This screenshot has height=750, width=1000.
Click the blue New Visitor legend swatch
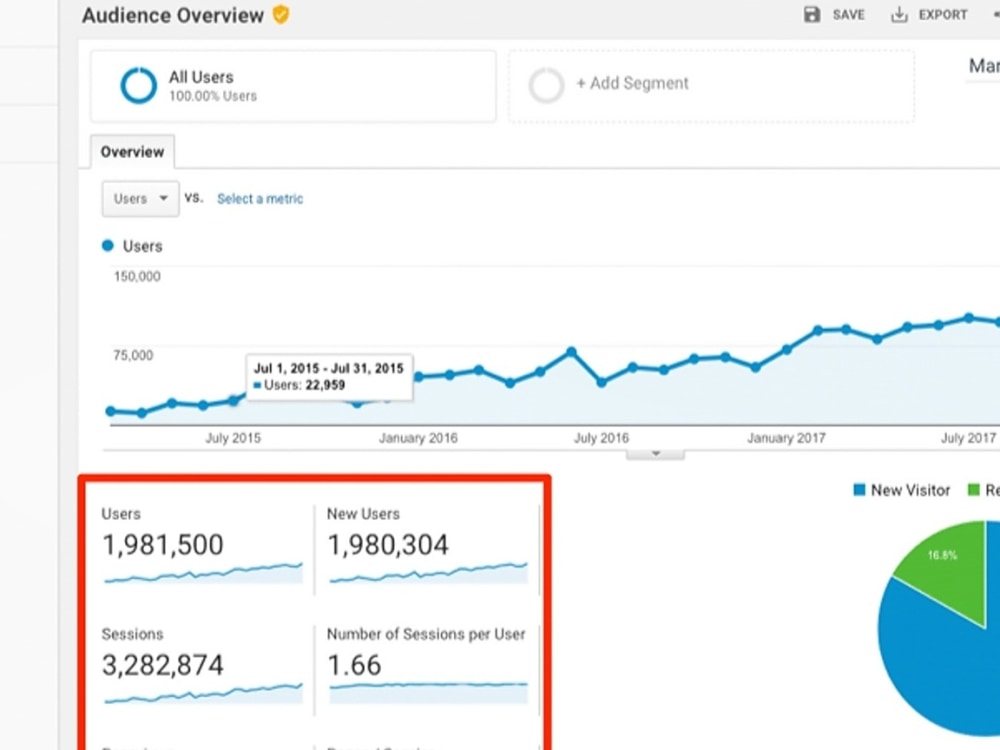(859, 490)
